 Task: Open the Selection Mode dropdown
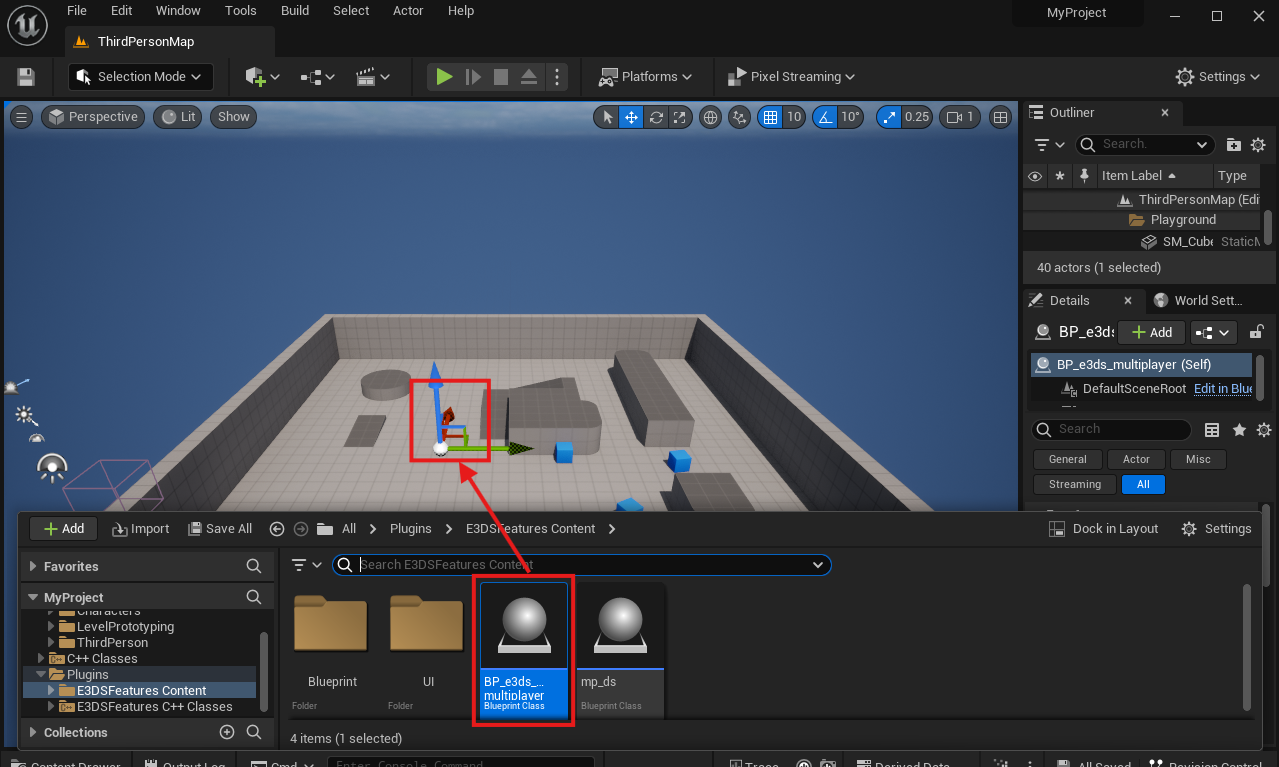[140, 77]
